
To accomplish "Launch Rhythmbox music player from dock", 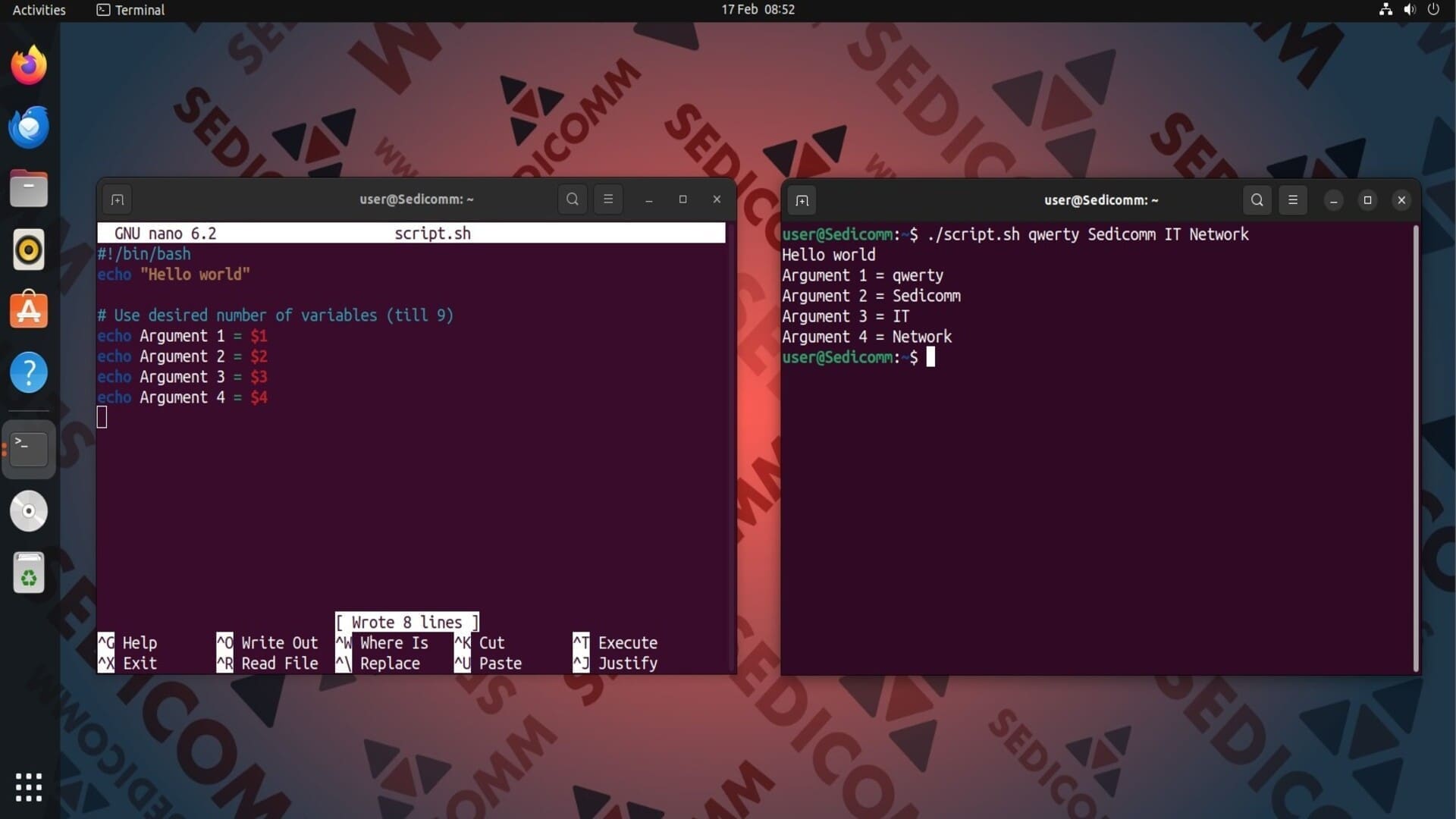I will (x=29, y=249).
